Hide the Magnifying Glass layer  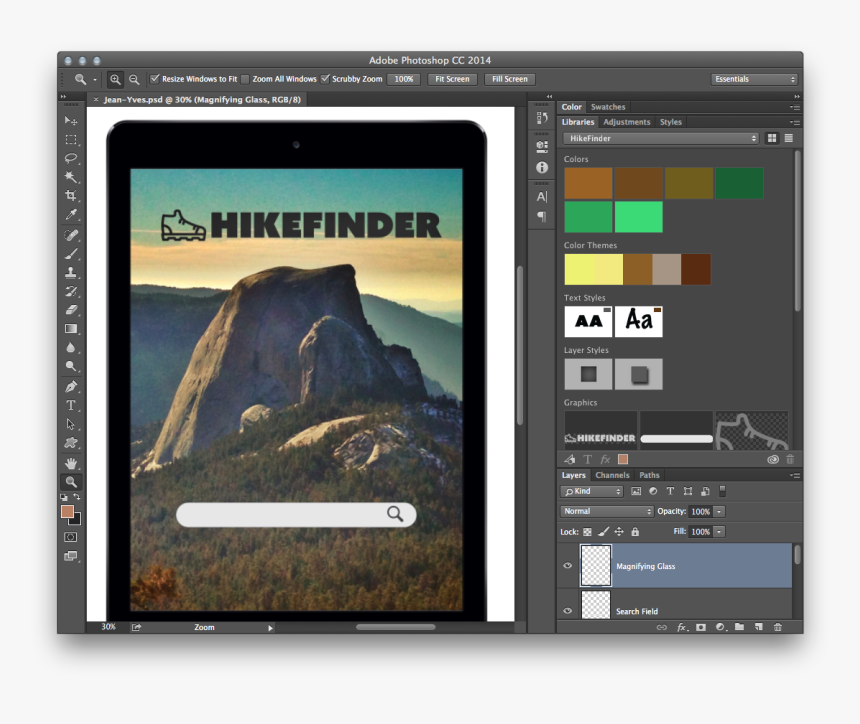pyautogui.click(x=568, y=565)
